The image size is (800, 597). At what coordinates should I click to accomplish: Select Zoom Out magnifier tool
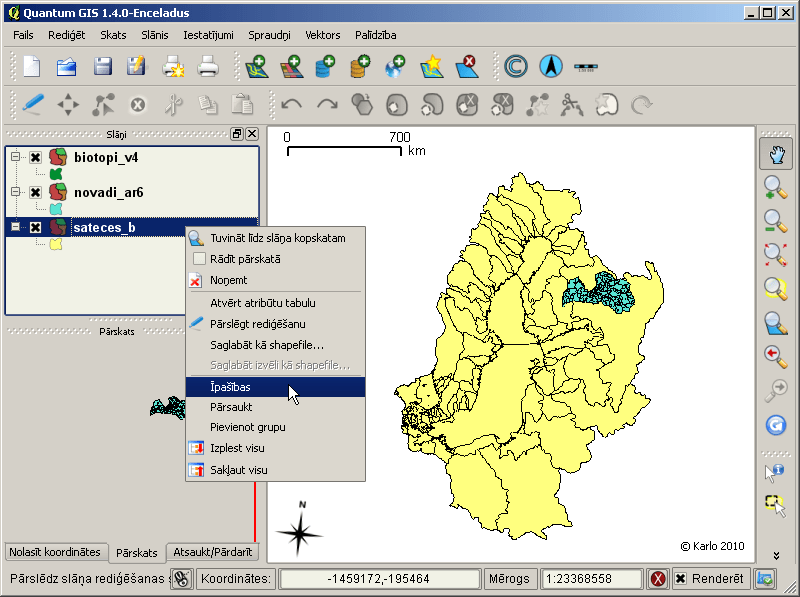776,221
